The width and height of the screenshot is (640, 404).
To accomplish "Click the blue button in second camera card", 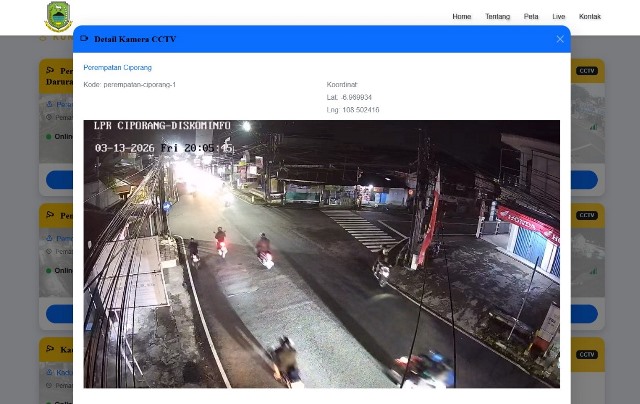I will tap(60, 313).
